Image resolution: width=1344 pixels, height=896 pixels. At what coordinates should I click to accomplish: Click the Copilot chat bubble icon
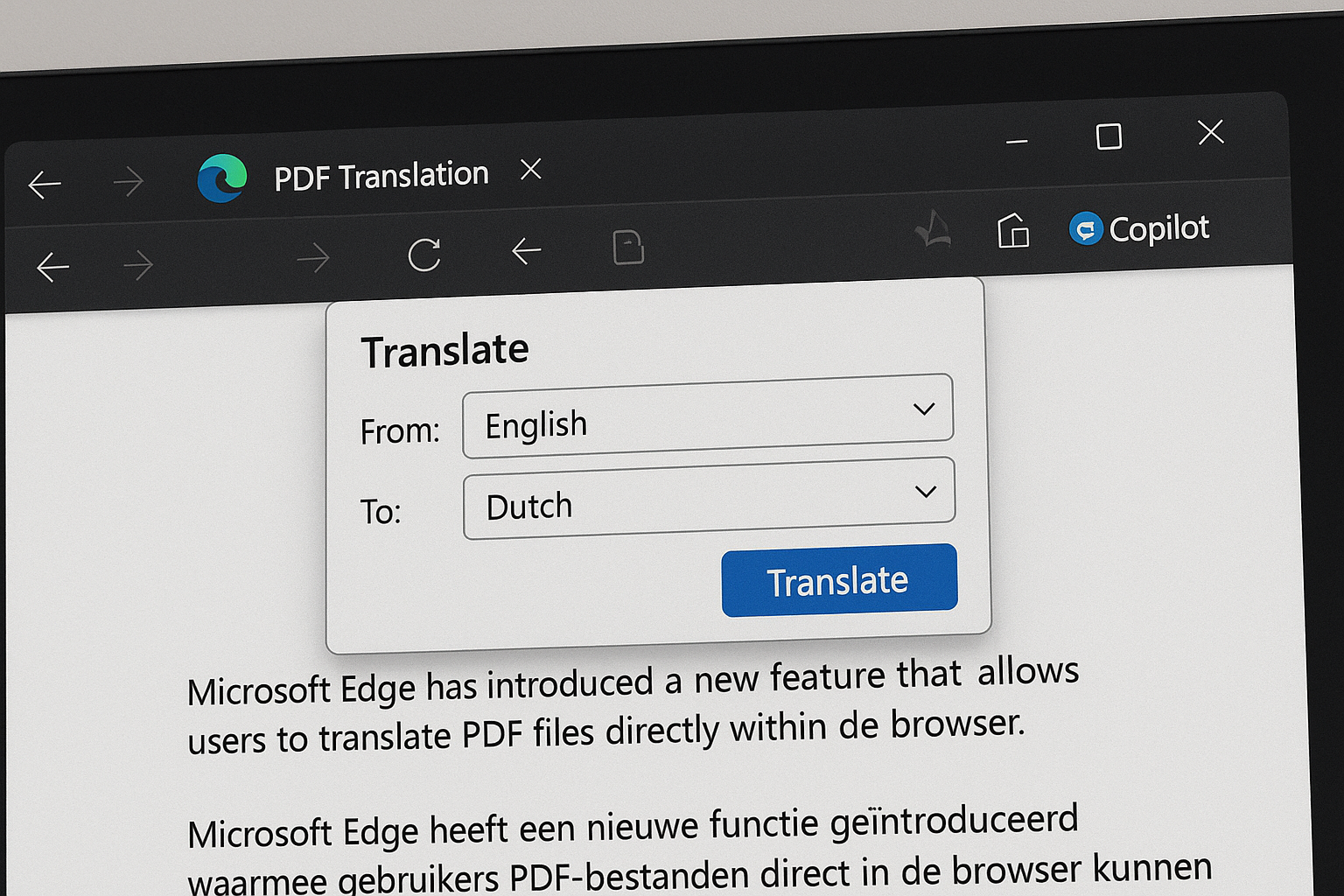1086,229
